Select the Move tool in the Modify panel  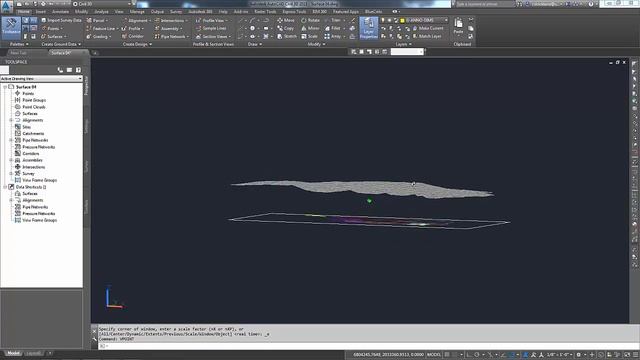point(286,20)
